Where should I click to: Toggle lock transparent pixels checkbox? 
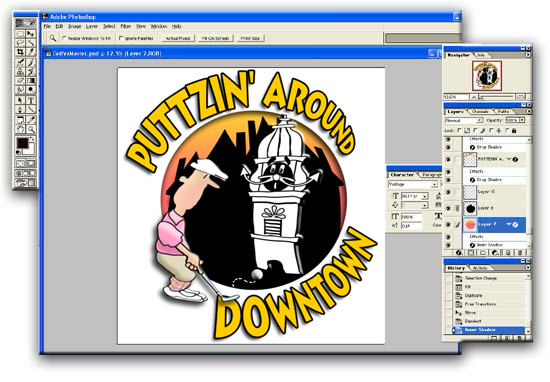pyautogui.click(x=459, y=130)
